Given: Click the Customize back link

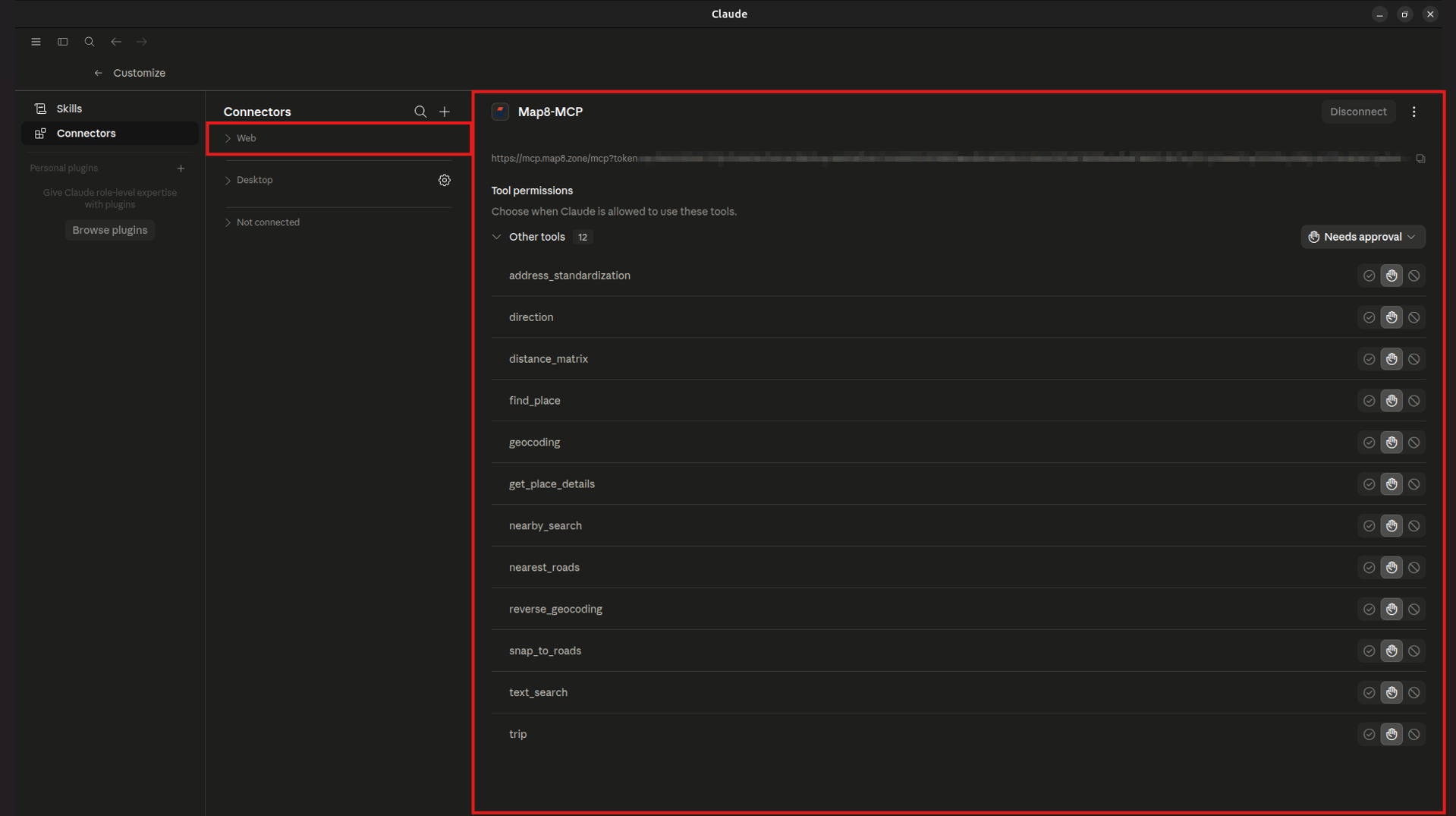Looking at the screenshot, I should coord(140,73).
